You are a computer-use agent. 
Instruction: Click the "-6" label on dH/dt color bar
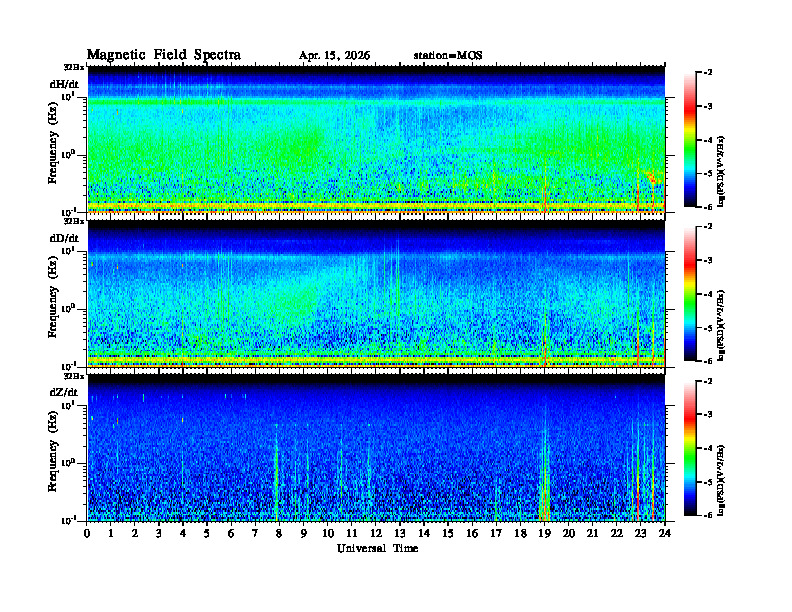707,207
